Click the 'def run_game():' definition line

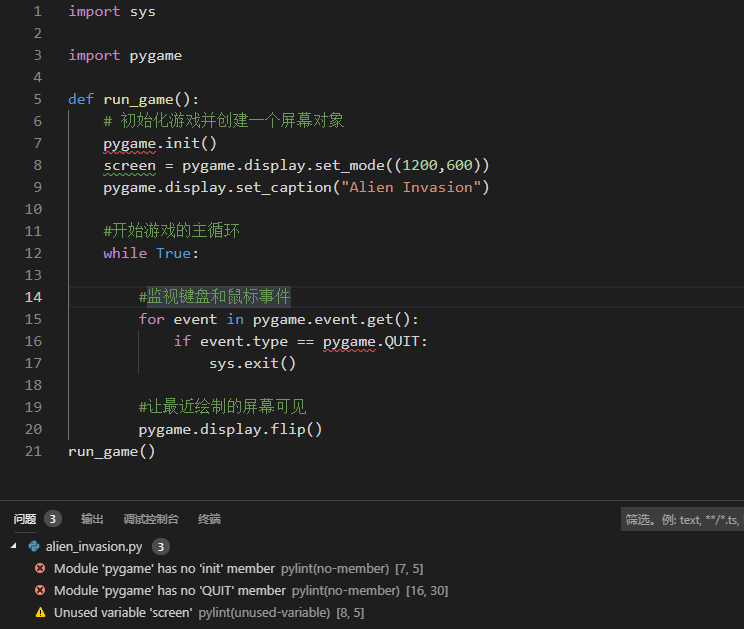133,100
